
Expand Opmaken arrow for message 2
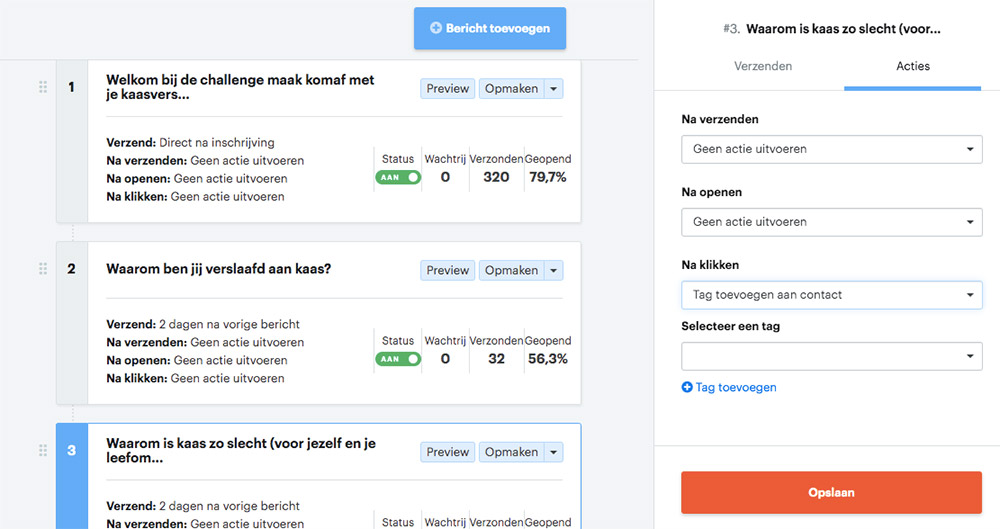coord(555,270)
